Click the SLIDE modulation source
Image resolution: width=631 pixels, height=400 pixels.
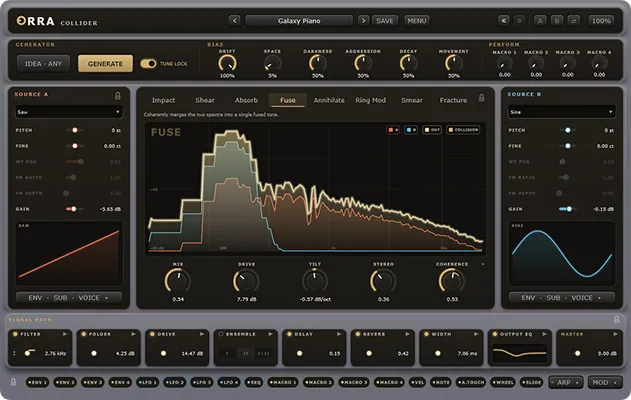532,382
